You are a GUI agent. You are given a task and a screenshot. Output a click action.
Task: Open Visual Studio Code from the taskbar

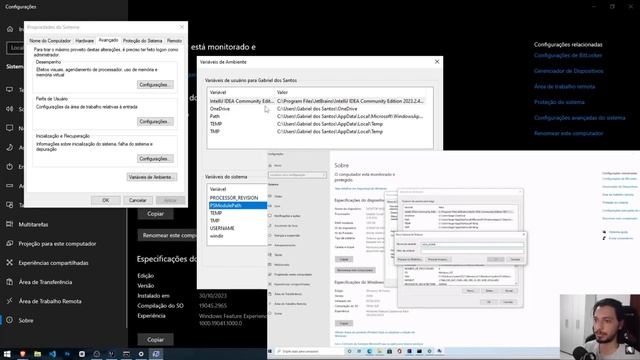(x=53, y=353)
